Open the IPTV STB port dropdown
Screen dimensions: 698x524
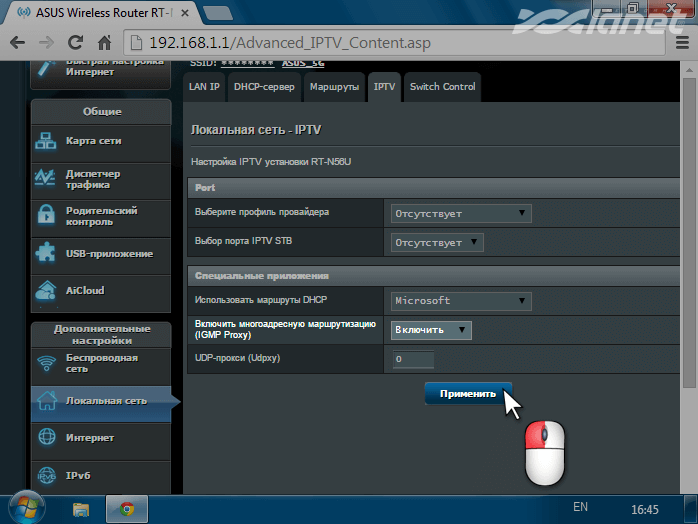click(437, 242)
